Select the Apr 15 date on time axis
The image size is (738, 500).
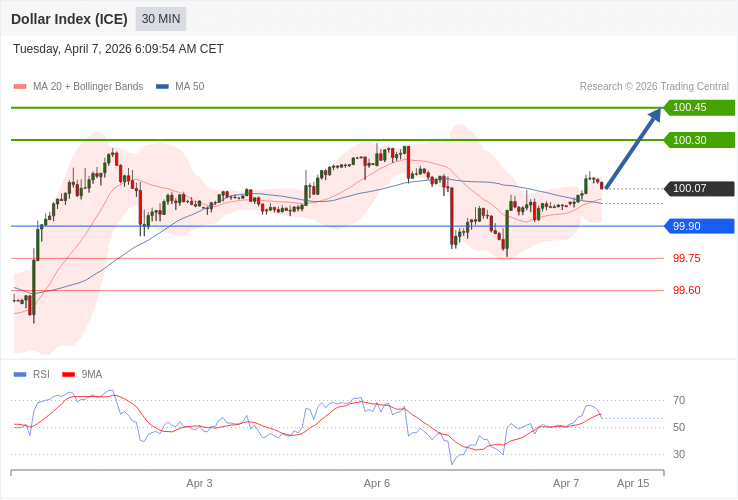633,483
